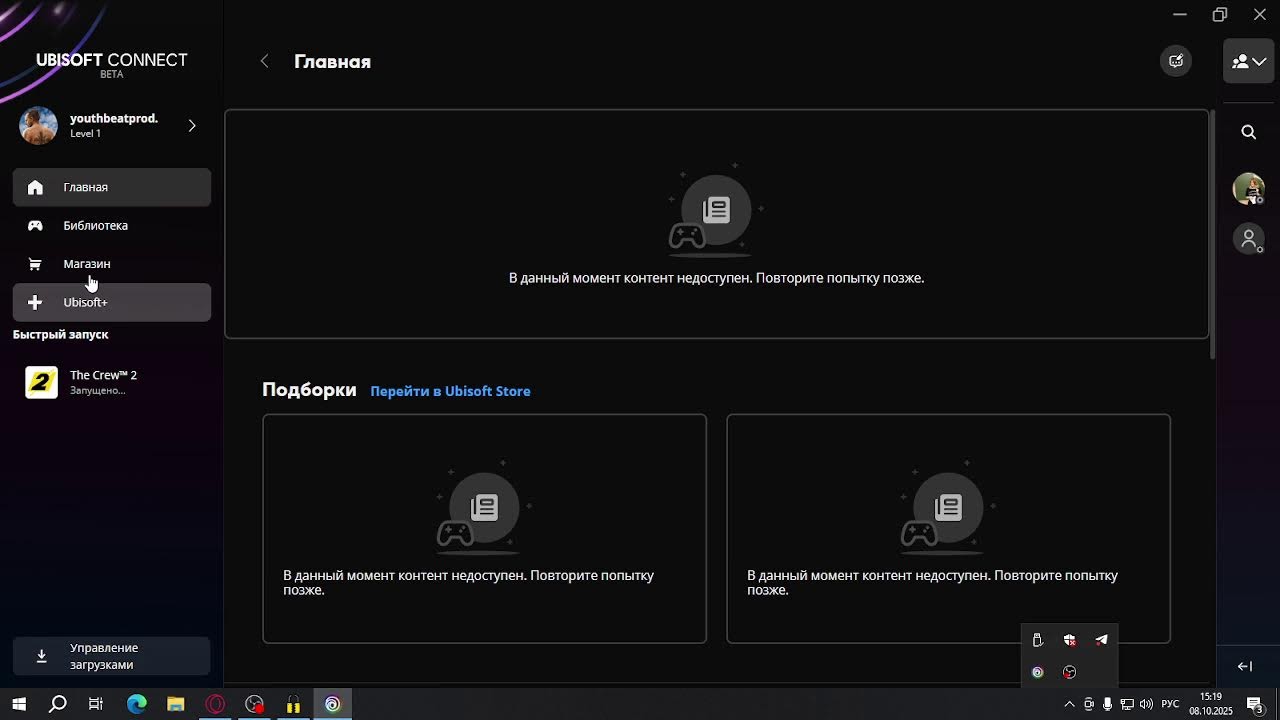This screenshot has width=1280, height=720.
Task: Switch to the OBS Studio taskbar icon
Action: (254, 704)
